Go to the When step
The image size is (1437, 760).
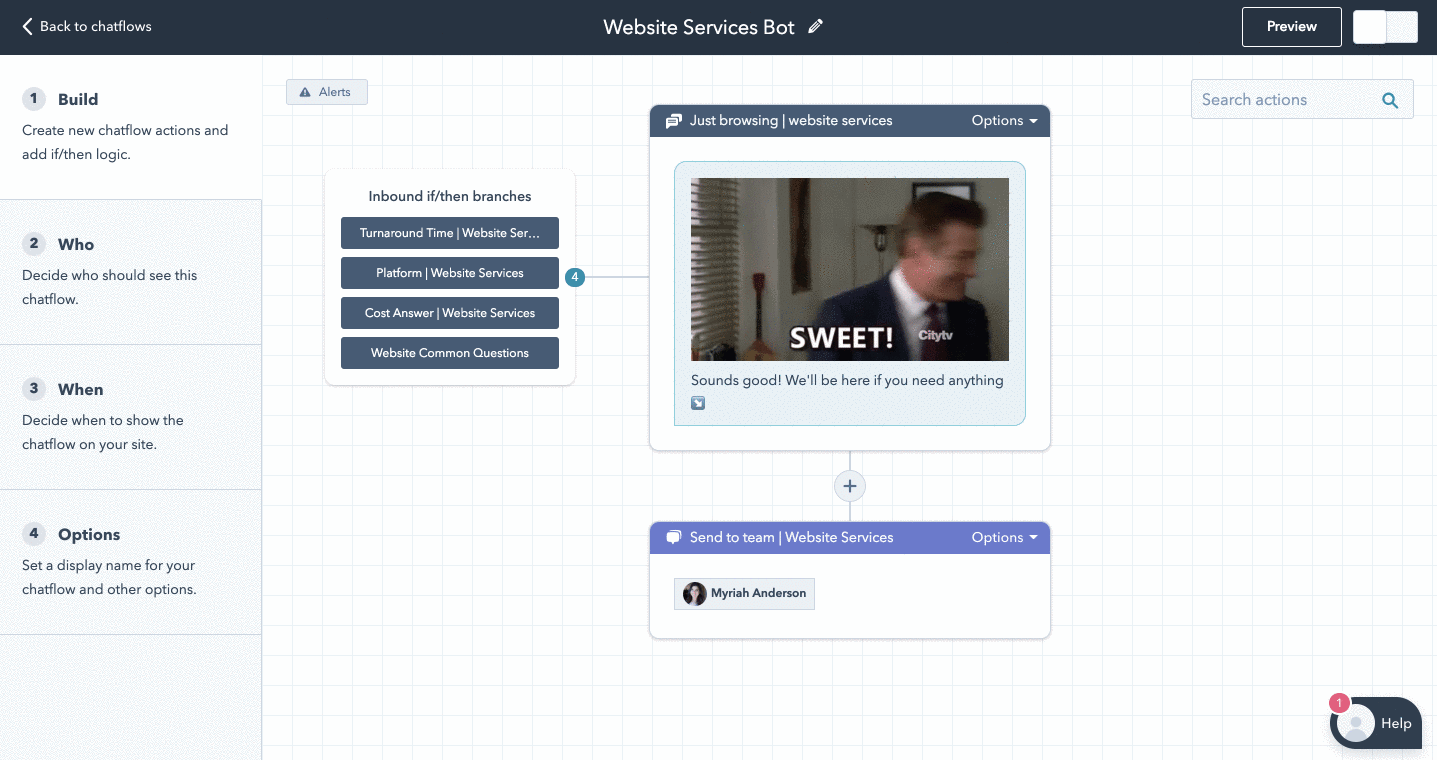131,417
